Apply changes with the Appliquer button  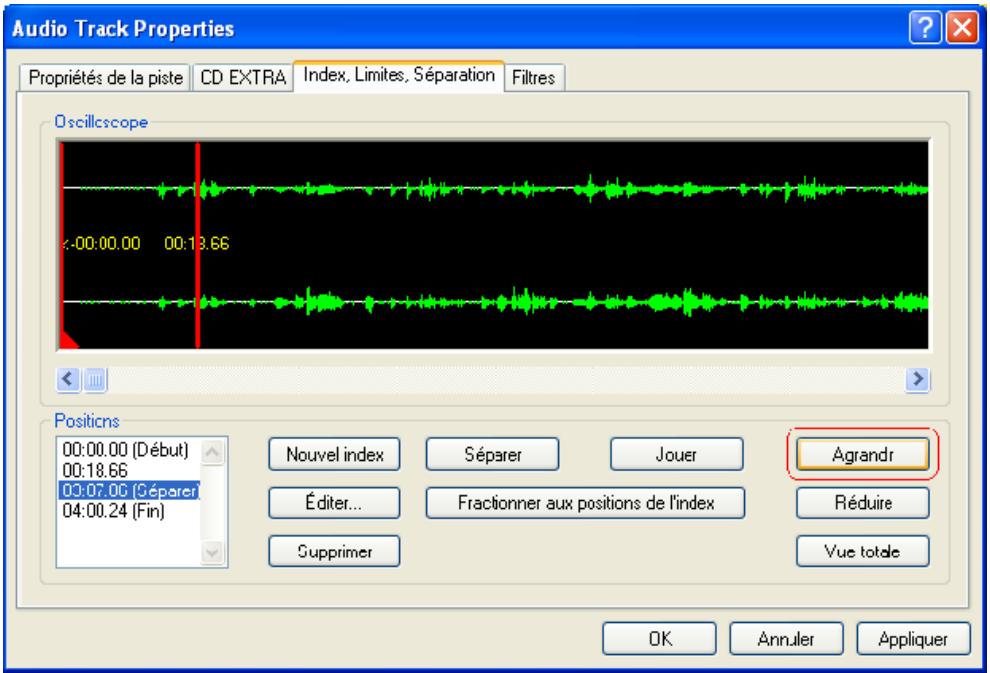913,639
